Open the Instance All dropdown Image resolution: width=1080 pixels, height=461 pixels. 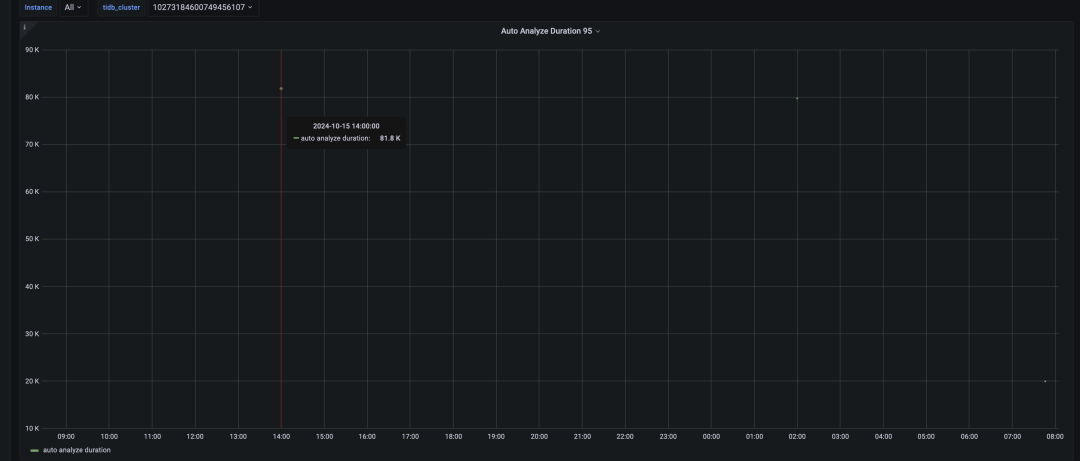coord(73,8)
